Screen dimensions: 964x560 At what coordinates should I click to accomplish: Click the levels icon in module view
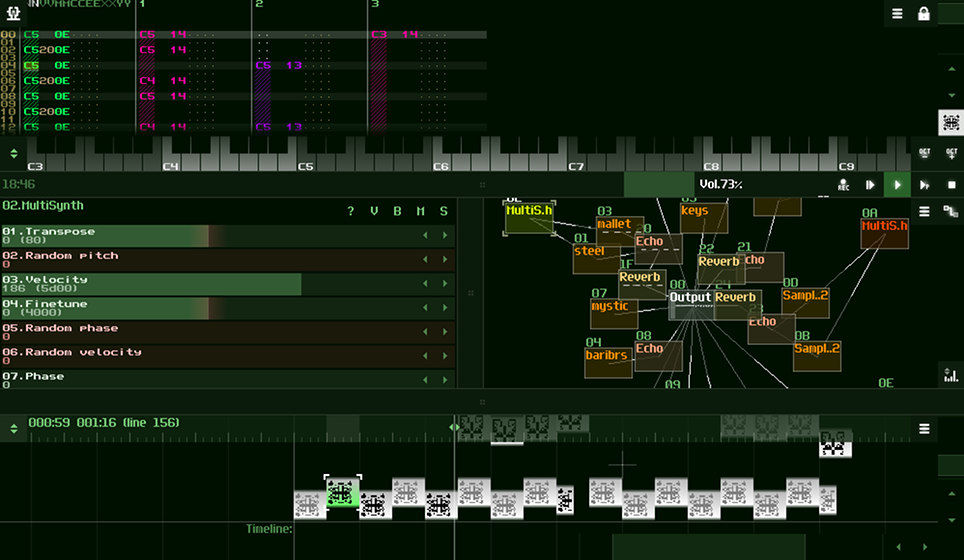(x=950, y=374)
